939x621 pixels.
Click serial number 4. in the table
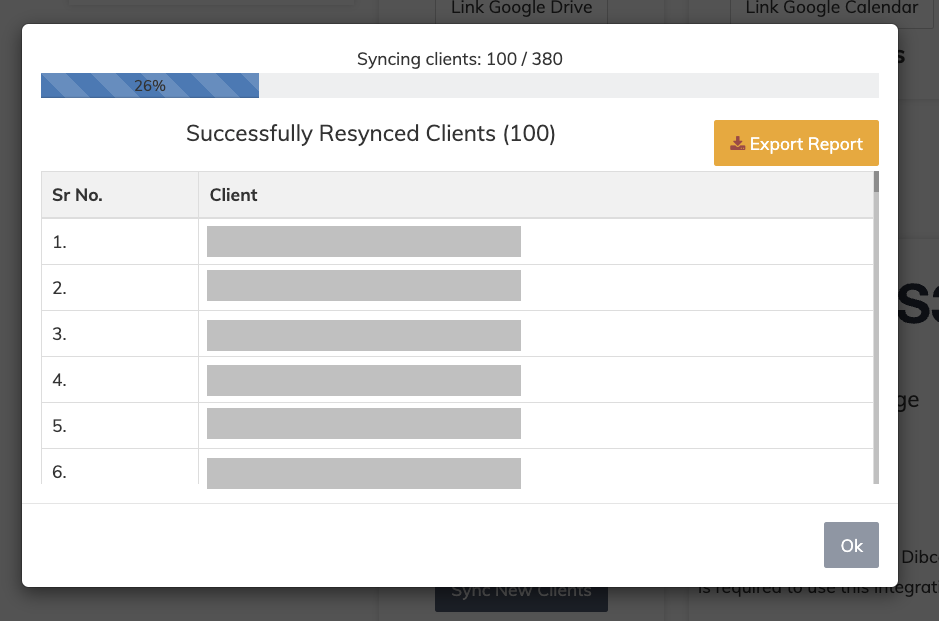tap(59, 380)
